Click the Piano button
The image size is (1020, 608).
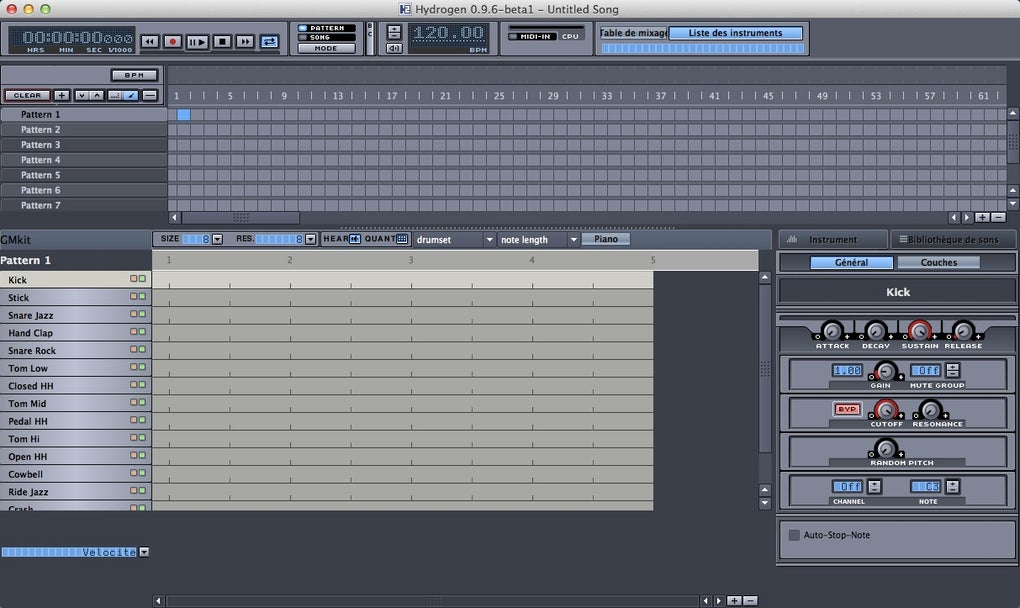[x=606, y=239]
